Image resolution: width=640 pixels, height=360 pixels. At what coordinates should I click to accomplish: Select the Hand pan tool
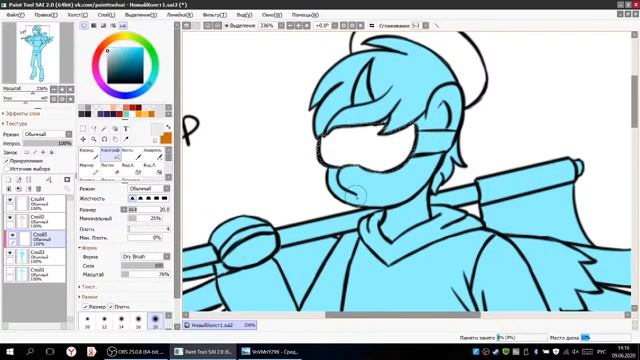click(x=115, y=139)
